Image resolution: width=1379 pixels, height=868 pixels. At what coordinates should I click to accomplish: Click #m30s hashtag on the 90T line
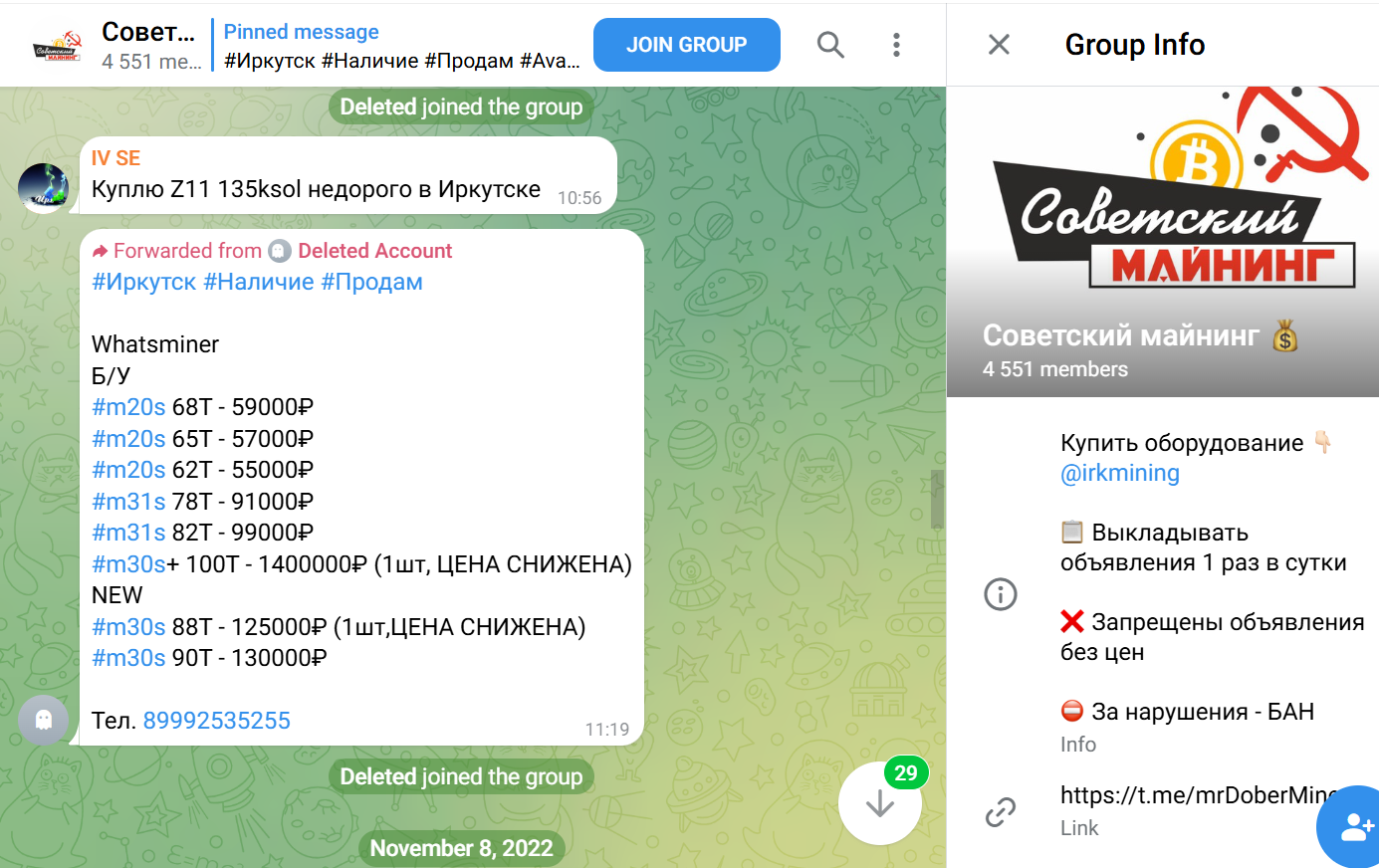[x=128, y=658]
